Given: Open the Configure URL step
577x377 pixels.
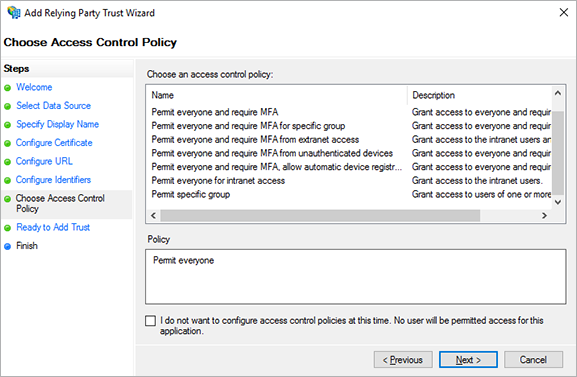Looking at the screenshot, I should point(45,161).
